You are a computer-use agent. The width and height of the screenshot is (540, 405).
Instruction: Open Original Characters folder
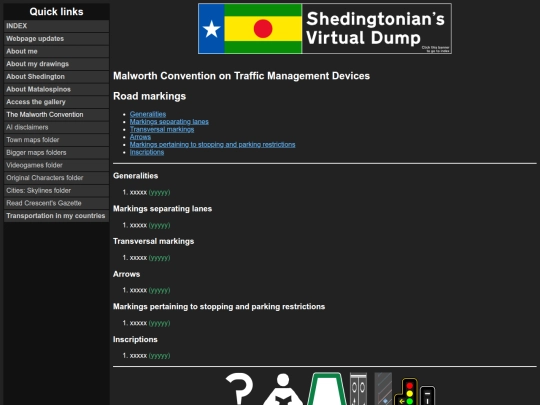[x=56, y=178]
